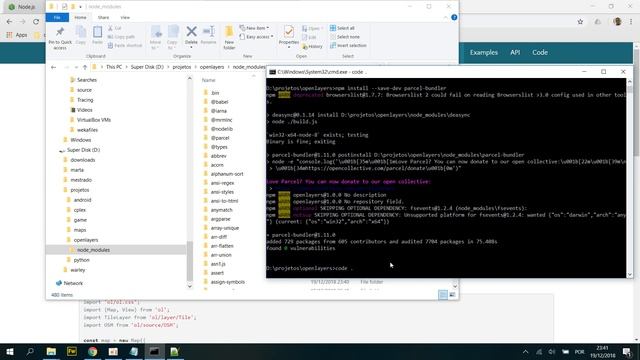Click cmd window vertical scrollbar
Image resolution: width=640 pixels, height=360 pixels.
click(x=629, y=178)
